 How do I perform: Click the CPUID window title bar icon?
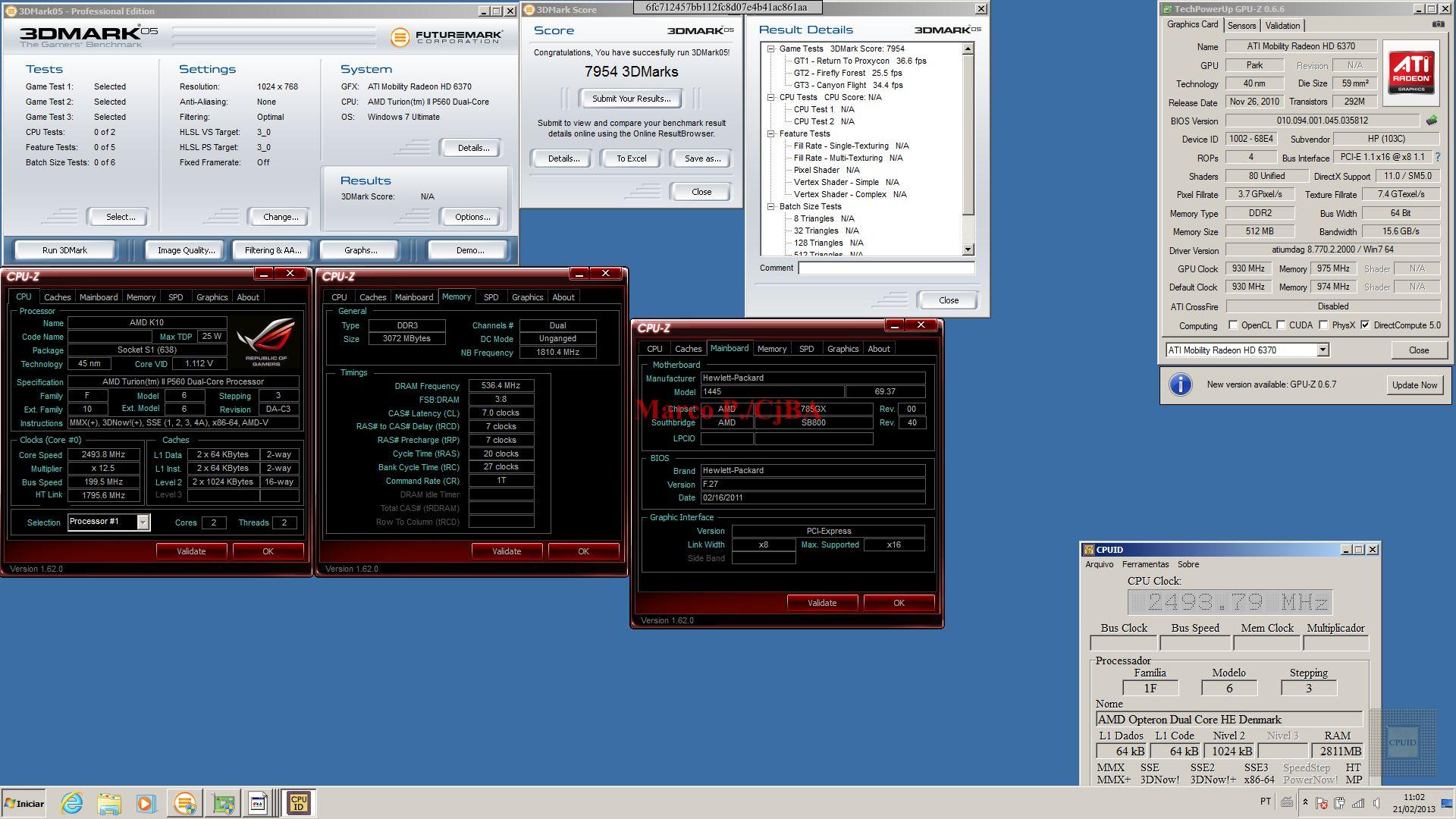pyautogui.click(x=1088, y=550)
